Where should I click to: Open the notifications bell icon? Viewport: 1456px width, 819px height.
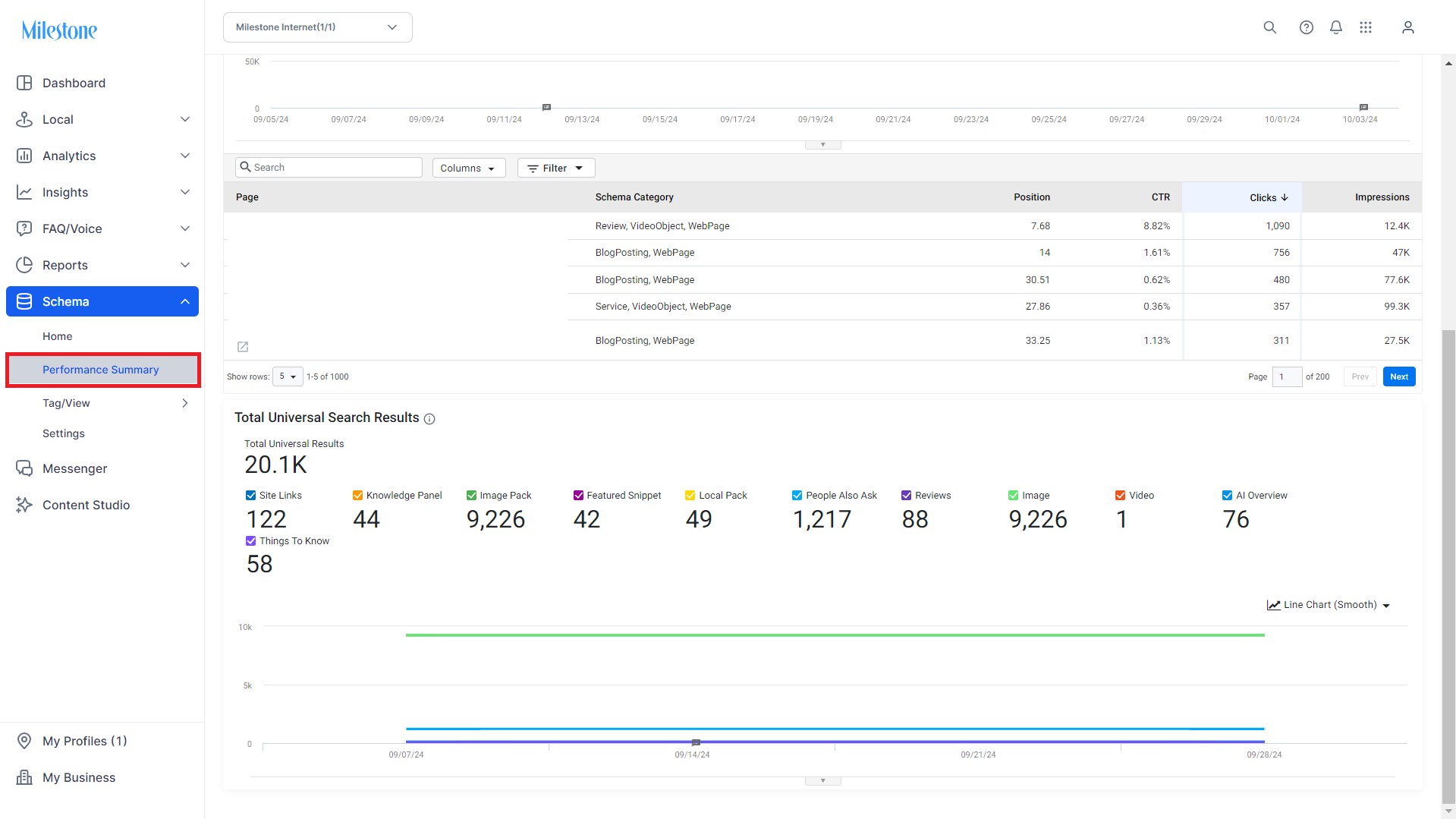pyautogui.click(x=1336, y=27)
